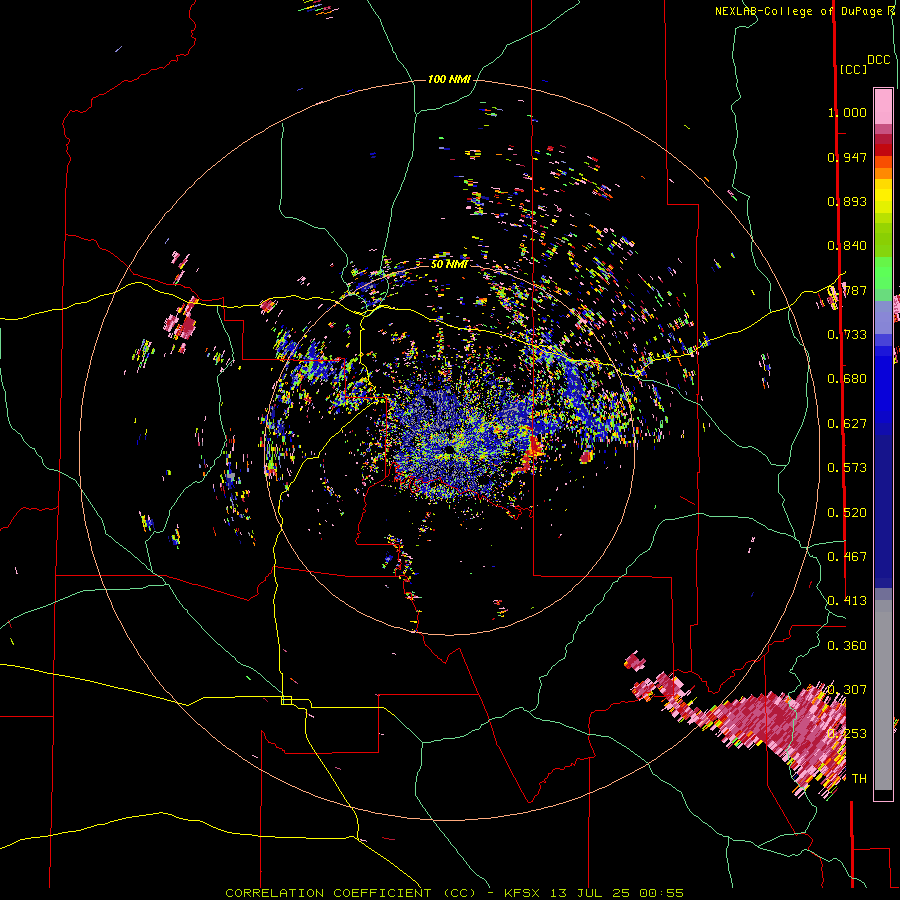Screen dimensions: 900x900
Task: Select the 1.000 value on the color scale
Action: 847,112
